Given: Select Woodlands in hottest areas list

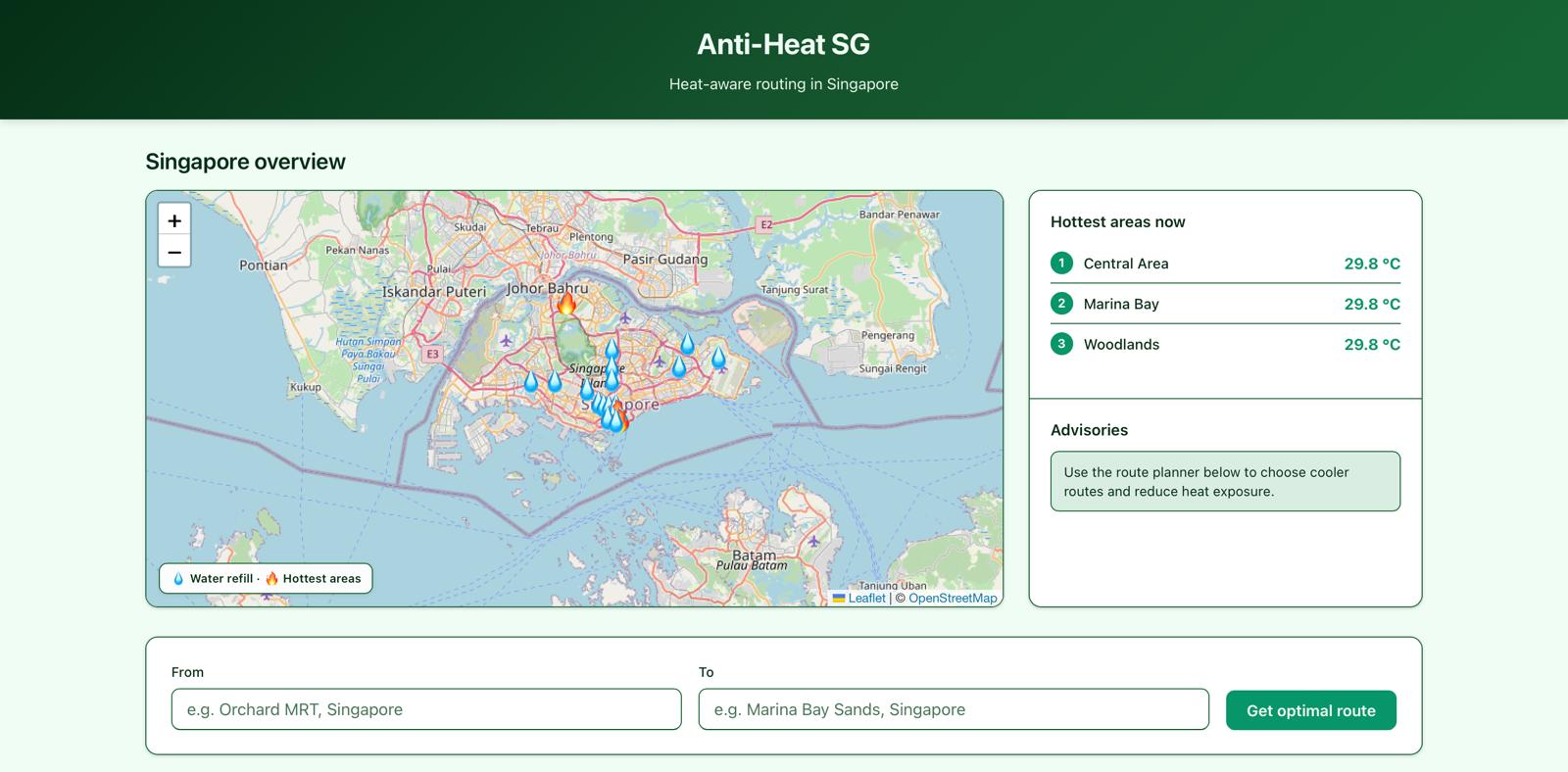Looking at the screenshot, I should tap(1225, 344).
